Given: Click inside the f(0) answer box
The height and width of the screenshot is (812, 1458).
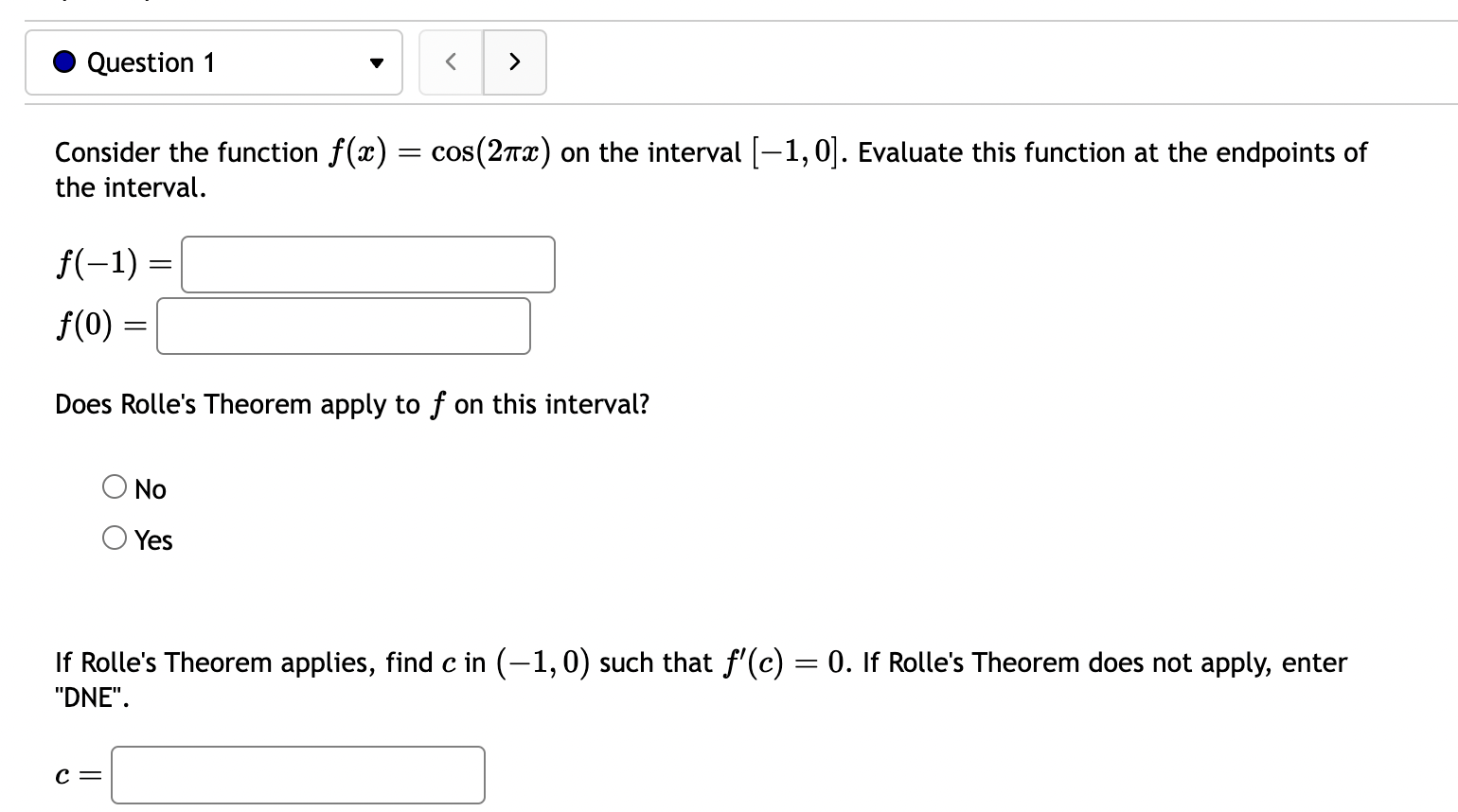Looking at the screenshot, I should [x=343, y=326].
